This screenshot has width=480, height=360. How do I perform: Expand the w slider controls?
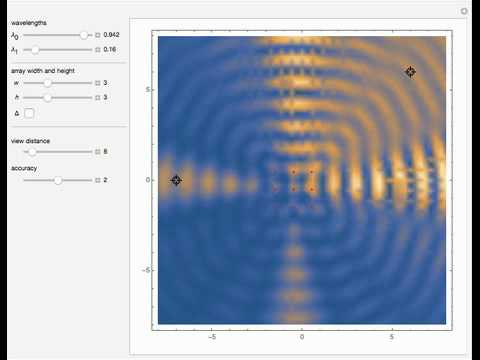(x=98, y=83)
